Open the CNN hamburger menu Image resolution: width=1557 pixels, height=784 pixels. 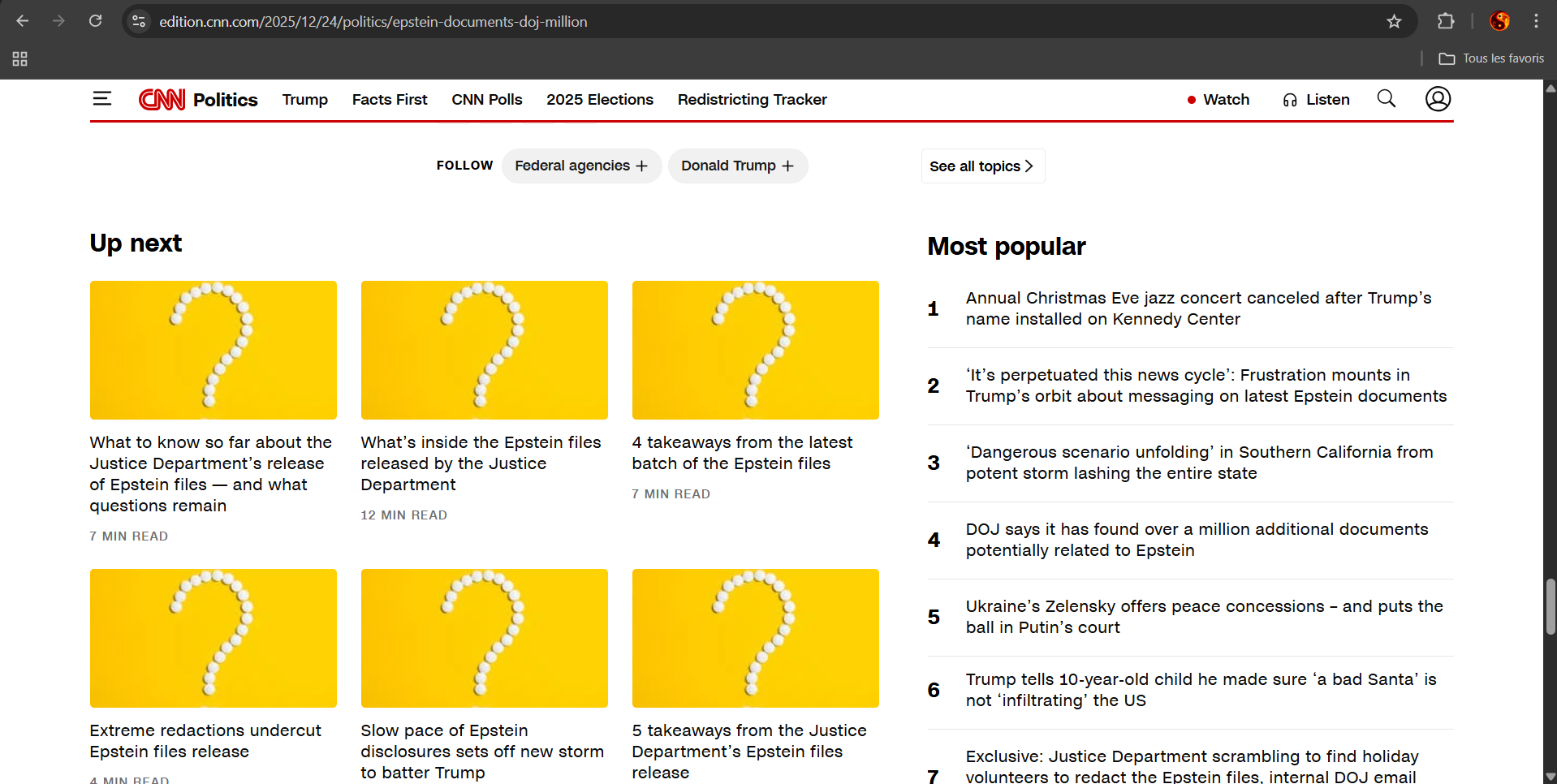[x=101, y=99]
